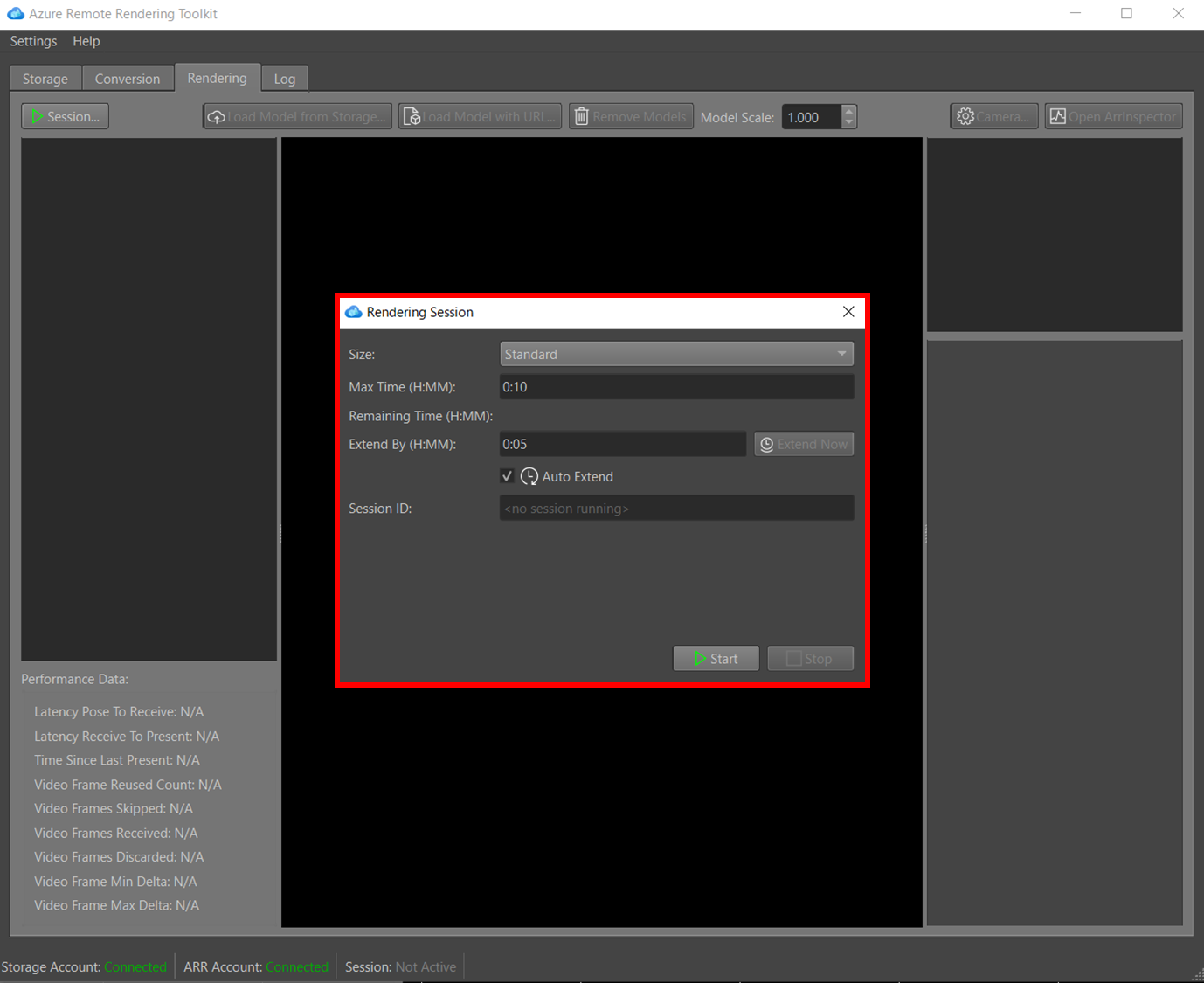The width and height of the screenshot is (1204, 983).
Task: Select the Remove Models trash icon
Action: [x=582, y=115]
